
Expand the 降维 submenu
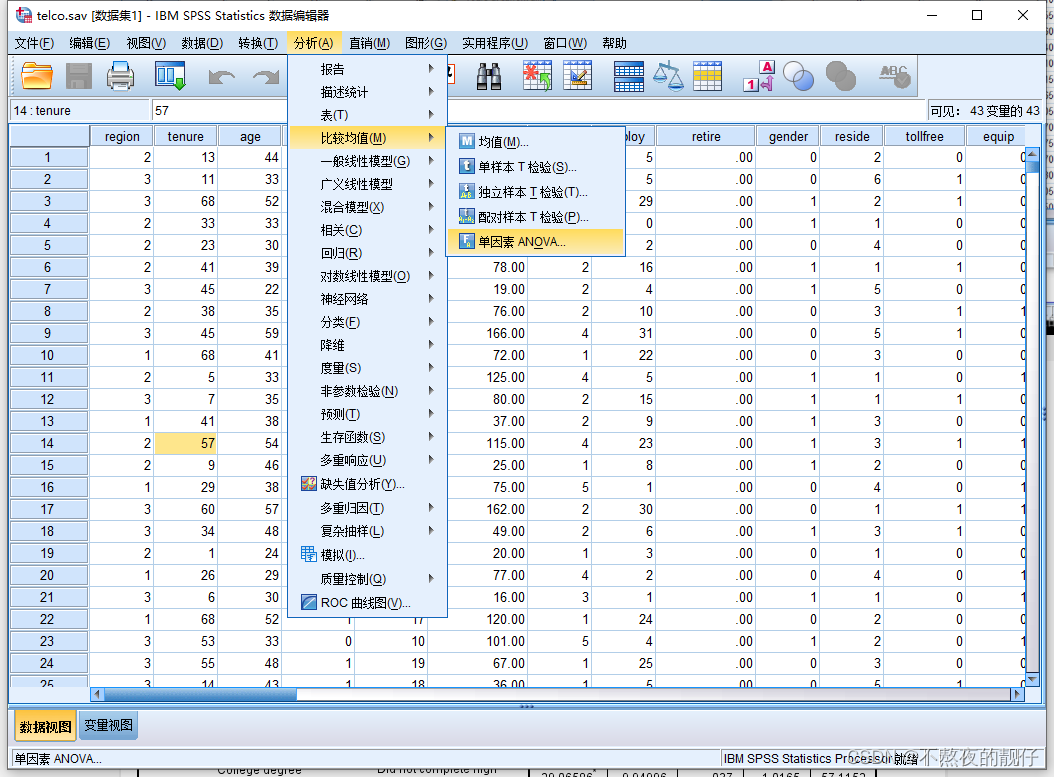[x=367, y=345]
